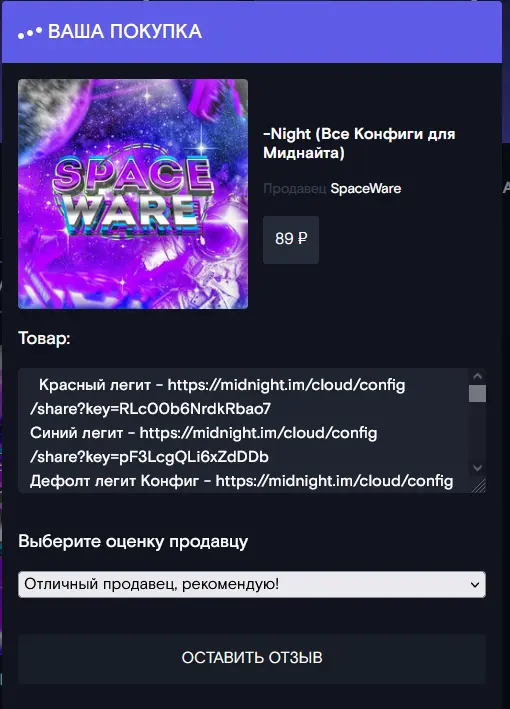The image size is (510, 709).
Task: Open the SpaceWare seller profile link
Action: [366, 188]
